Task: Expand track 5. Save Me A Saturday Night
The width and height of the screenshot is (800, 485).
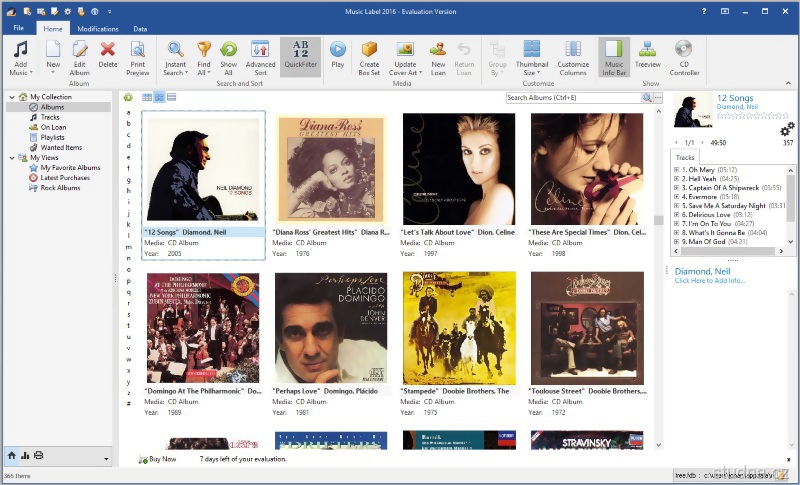Action: coord(677,206)
